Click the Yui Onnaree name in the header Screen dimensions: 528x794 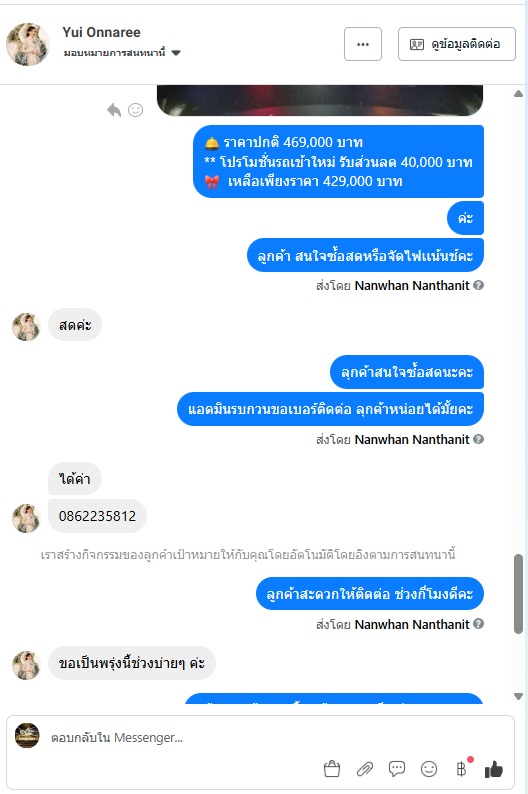[x=101, y=32]
